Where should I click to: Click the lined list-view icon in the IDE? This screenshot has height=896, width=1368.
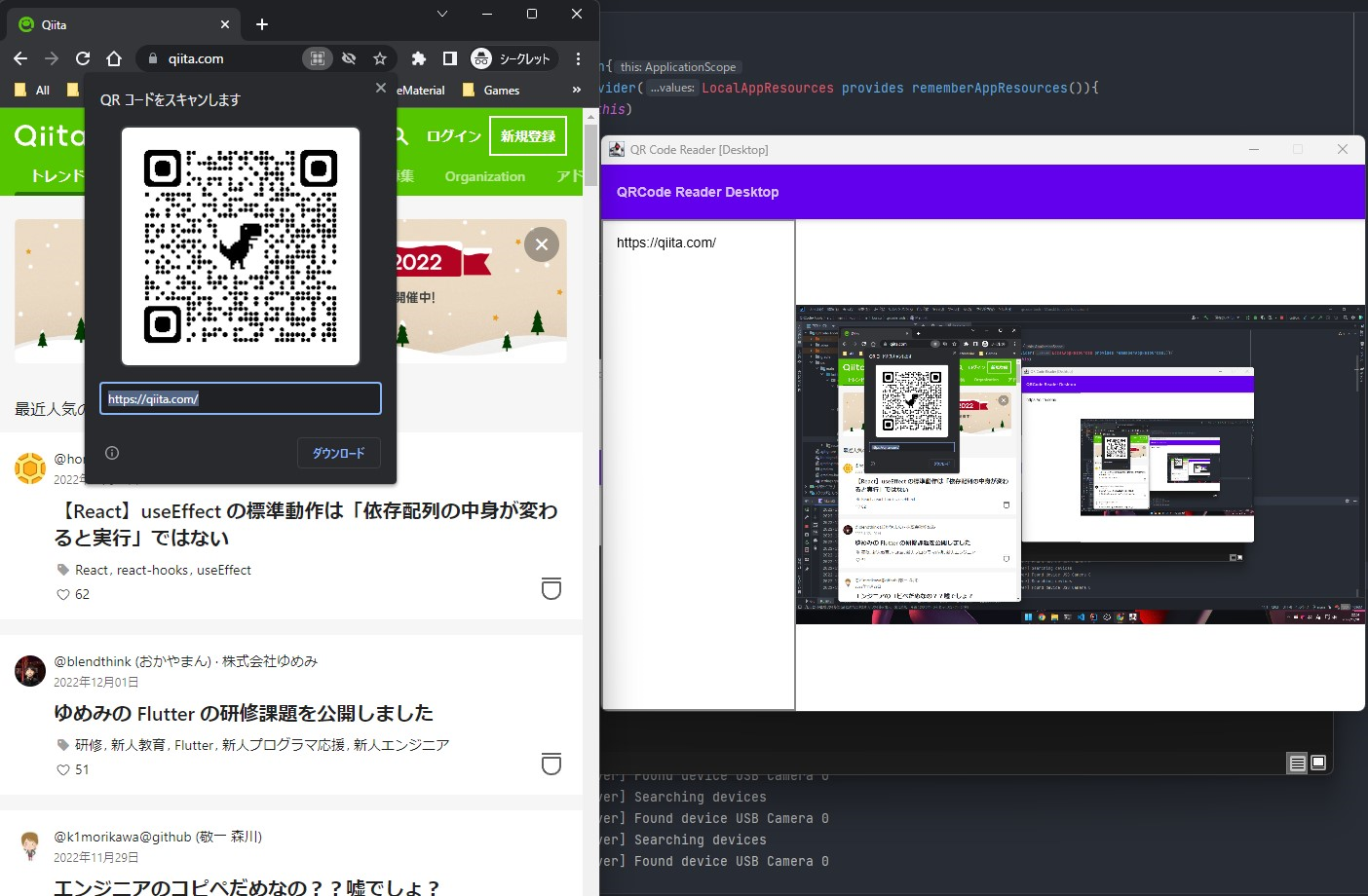tap(1297, 763)
